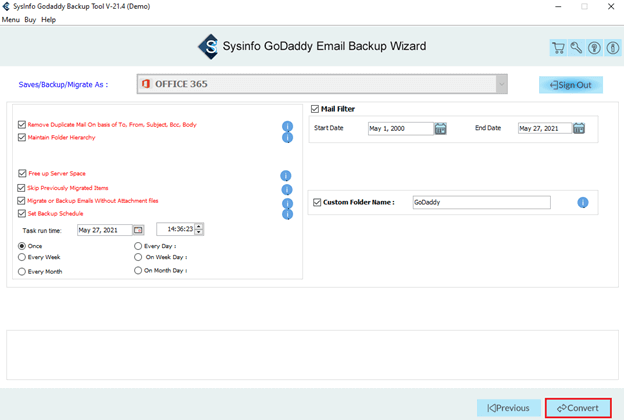
Task: Click info icon for Skip Previously Migrated Items
Action: [x=287, y=189]
